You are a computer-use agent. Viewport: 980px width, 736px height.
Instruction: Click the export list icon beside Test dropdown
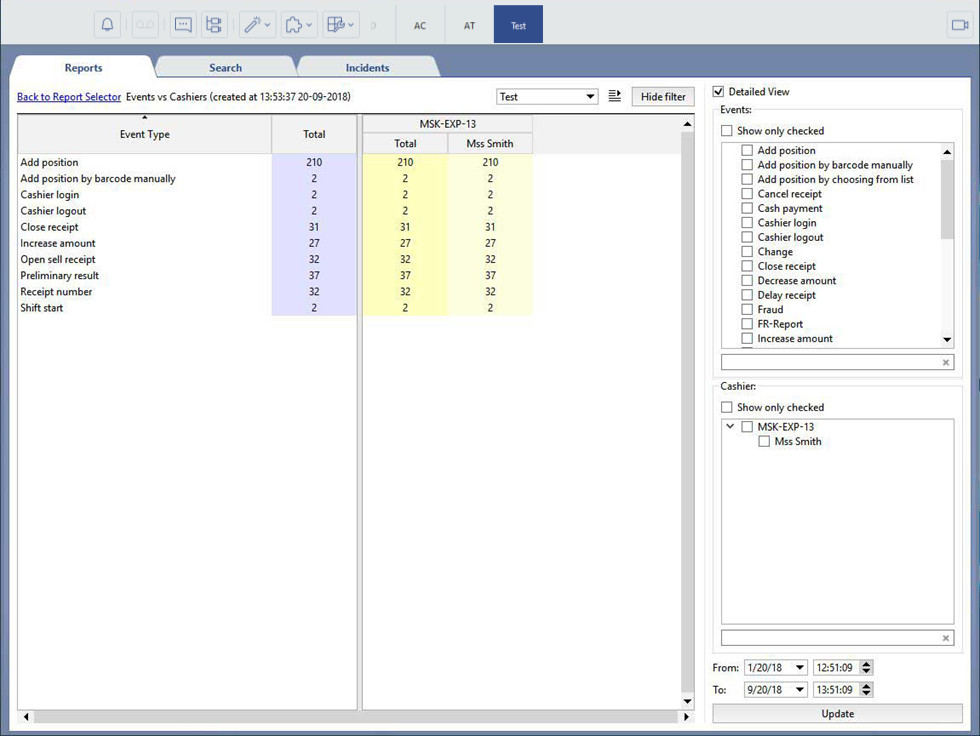coord(615,97)
